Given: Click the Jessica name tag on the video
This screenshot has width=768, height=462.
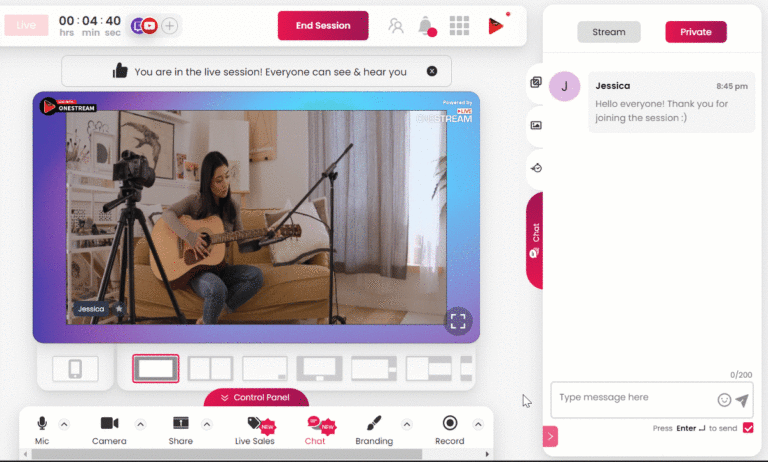Looking at the screenshot, I should 91,309.
